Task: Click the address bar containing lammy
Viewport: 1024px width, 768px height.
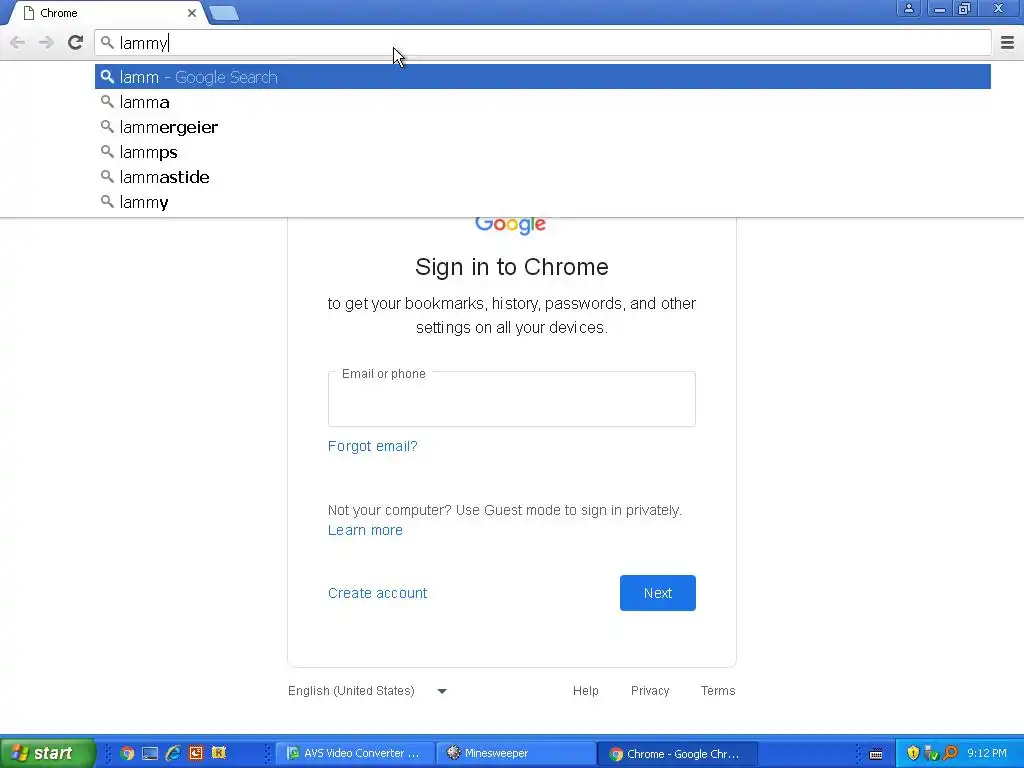Action: 543,43
